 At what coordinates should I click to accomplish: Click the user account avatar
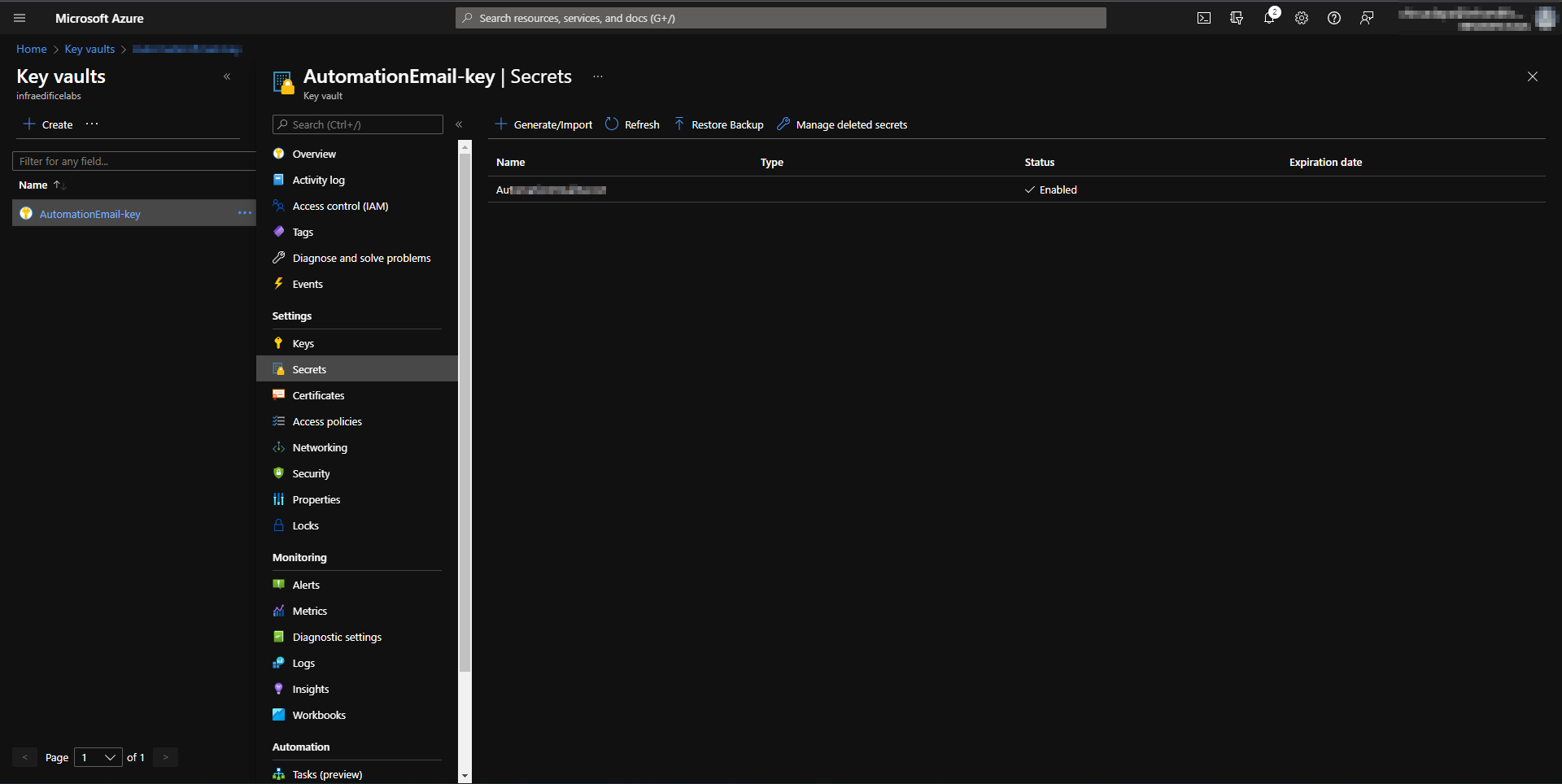1544,18
